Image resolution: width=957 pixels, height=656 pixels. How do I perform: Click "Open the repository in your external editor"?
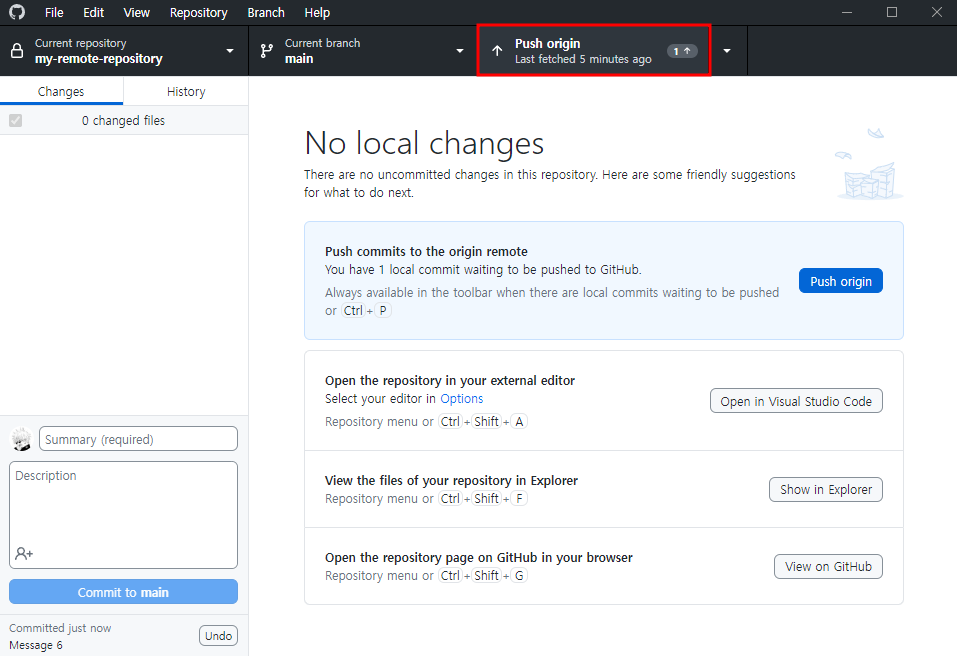point(450,380)
